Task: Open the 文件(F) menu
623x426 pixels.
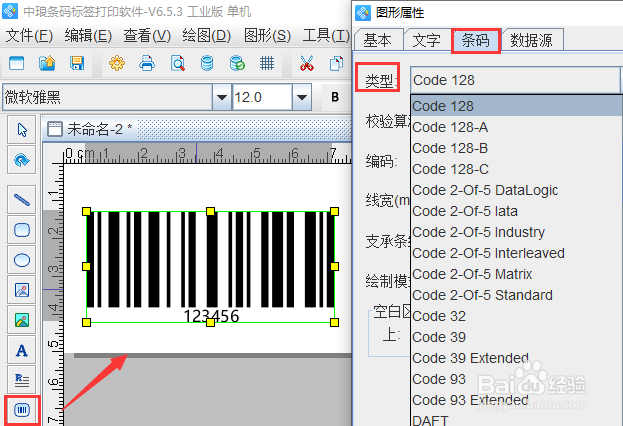Action: pos(29,36)
